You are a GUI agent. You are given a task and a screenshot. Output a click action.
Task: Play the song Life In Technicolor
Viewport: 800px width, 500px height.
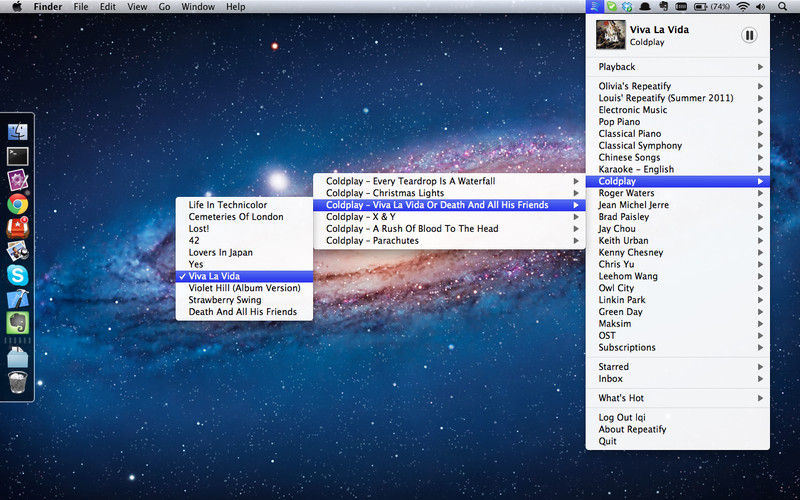click(244, 205)
